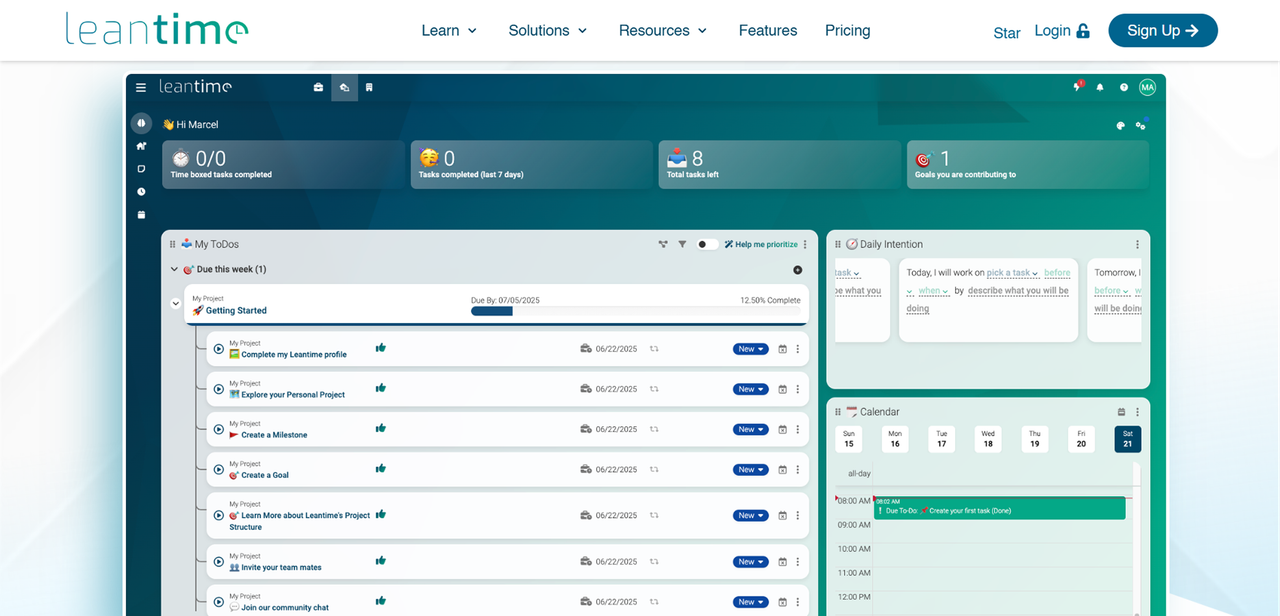Open the lightning notifications icon with red badge
This screenshot has width=1280, height=616.
1078,87
